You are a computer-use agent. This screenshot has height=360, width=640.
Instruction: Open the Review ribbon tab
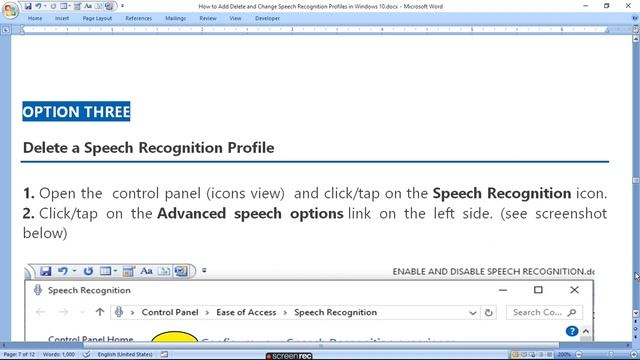tap(208, 18)
